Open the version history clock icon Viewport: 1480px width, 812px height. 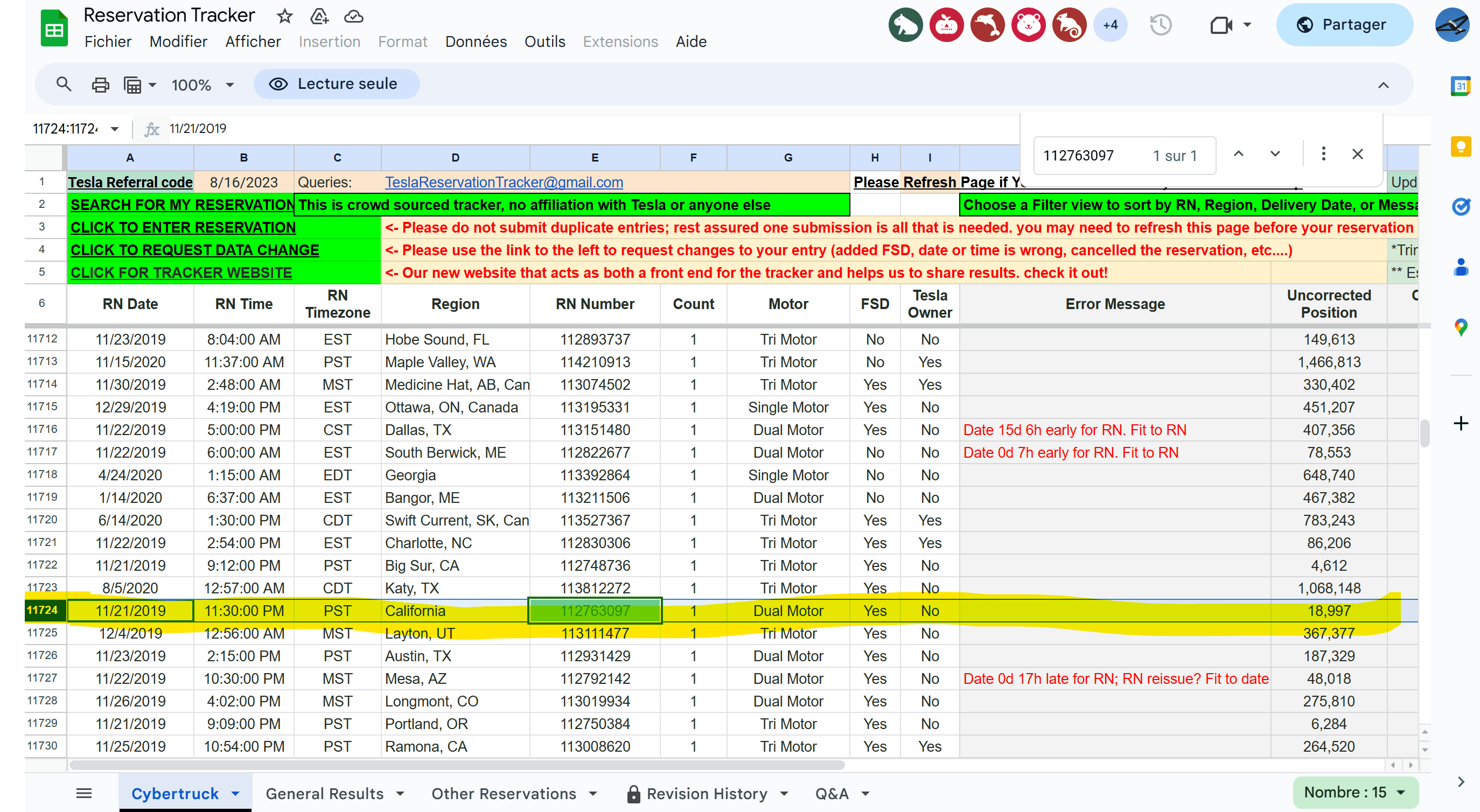point(1161,25)
